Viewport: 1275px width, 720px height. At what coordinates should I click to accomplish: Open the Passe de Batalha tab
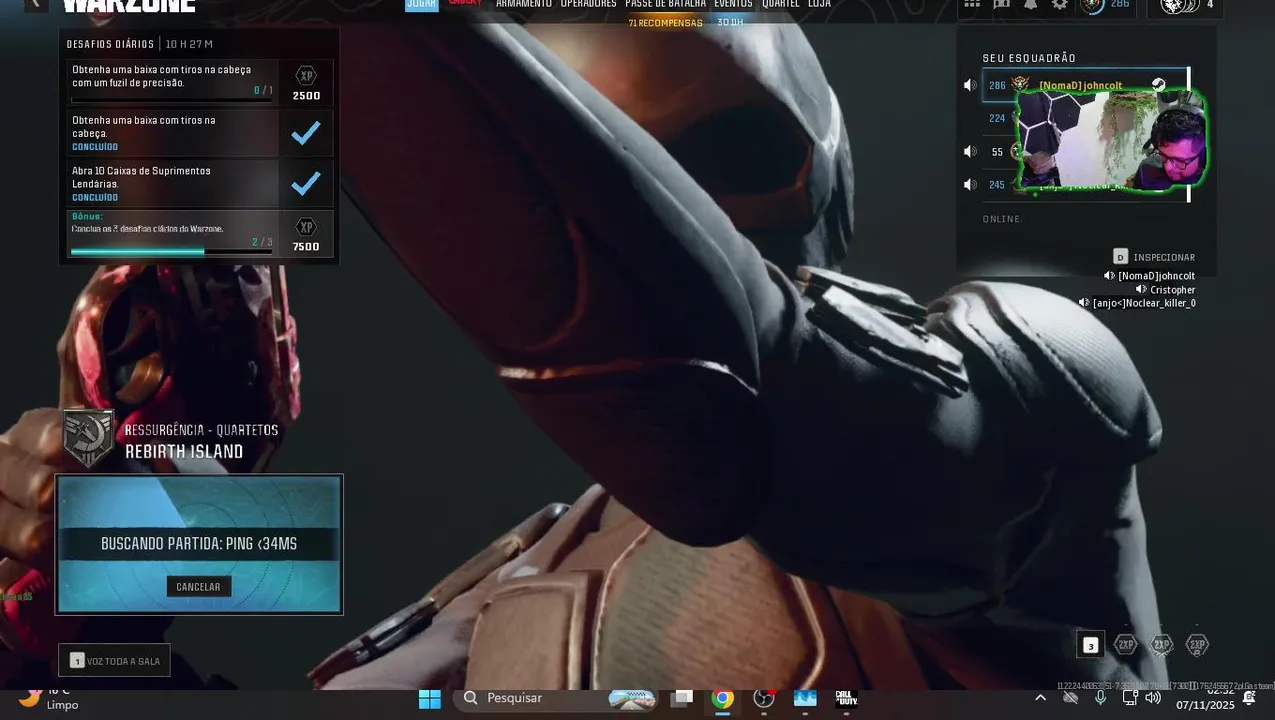coord(666,4)
